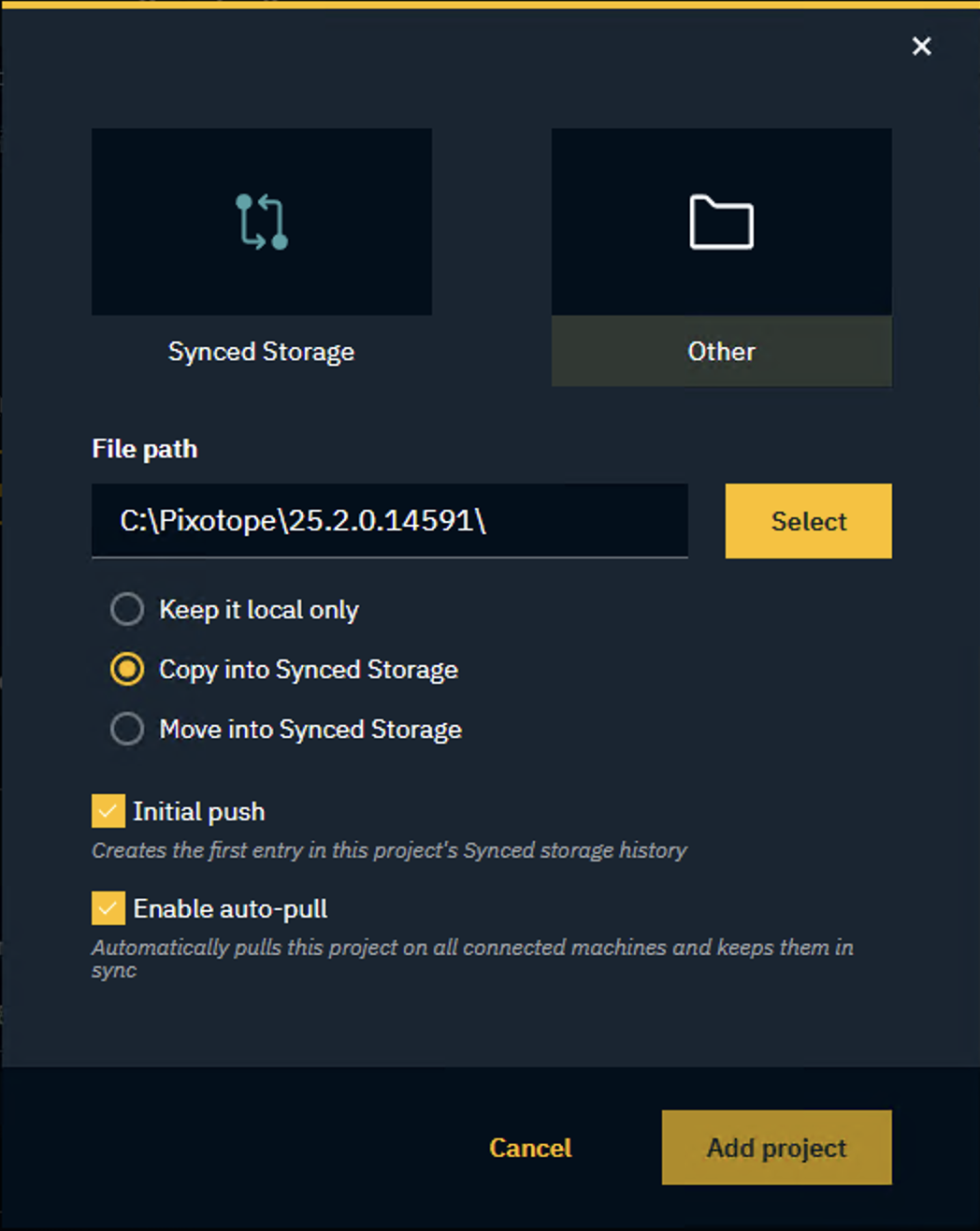
Task: Click the yellow Enable auto-pull checkmark
Action: pos(108,908)
